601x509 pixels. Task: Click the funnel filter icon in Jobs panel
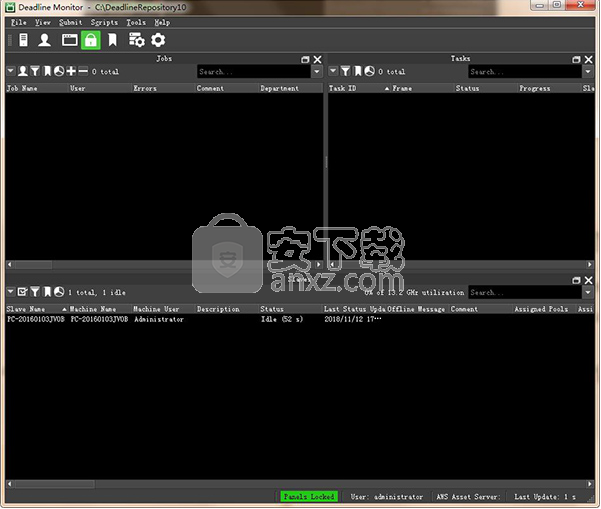pos(35,71)
